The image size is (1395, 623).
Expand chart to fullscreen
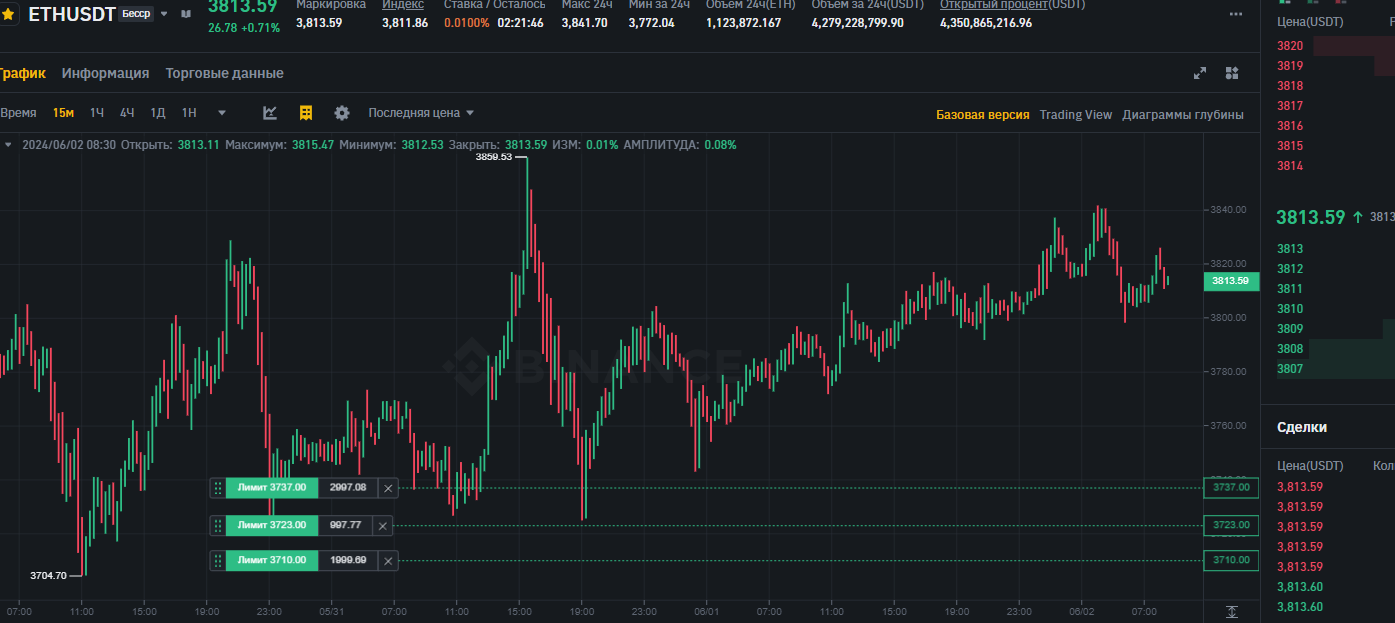coord(1200,73)
